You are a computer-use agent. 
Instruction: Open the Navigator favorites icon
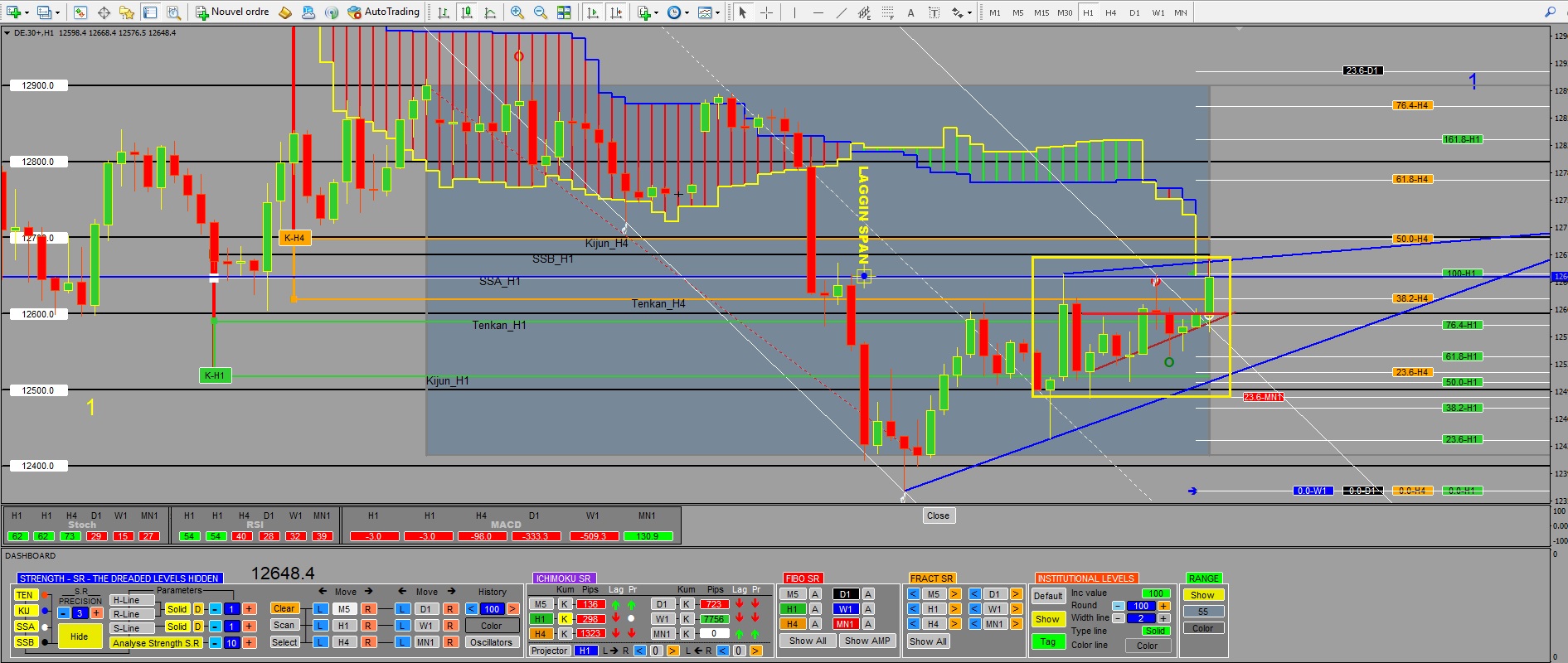127,12
